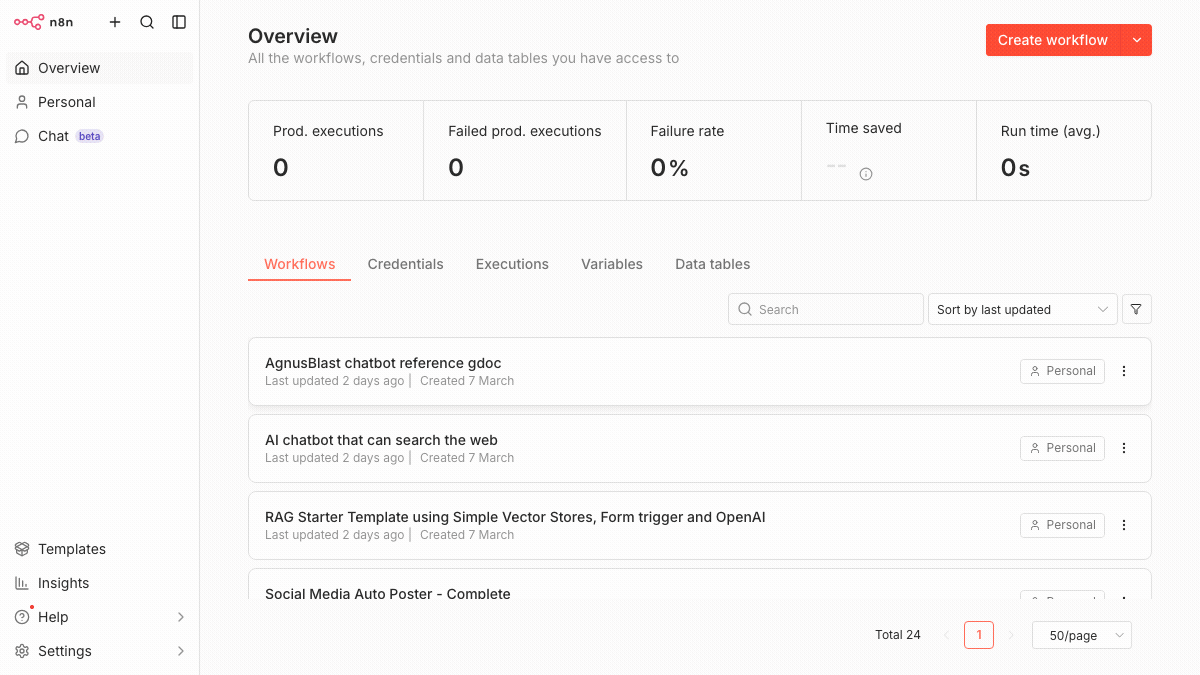This screenshot has width=1200, height=675.
Task: Open the filter icon beside the sort dropdown
Action: coord(1136,309)
